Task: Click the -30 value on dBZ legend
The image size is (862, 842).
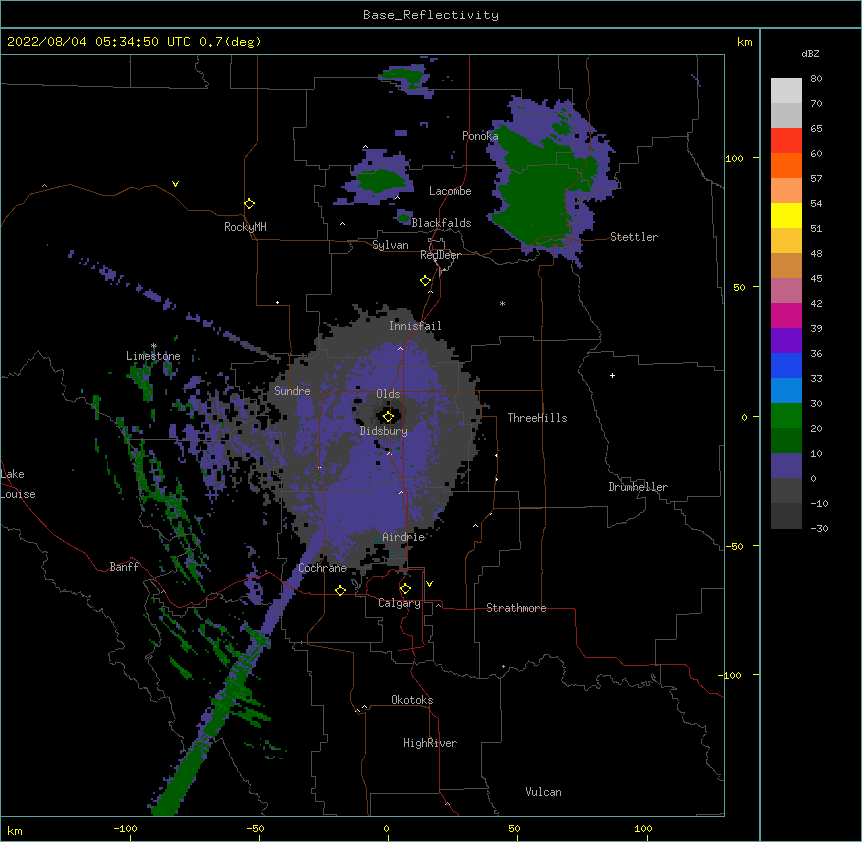Action: pyautogui.click(x=819, y=529)
